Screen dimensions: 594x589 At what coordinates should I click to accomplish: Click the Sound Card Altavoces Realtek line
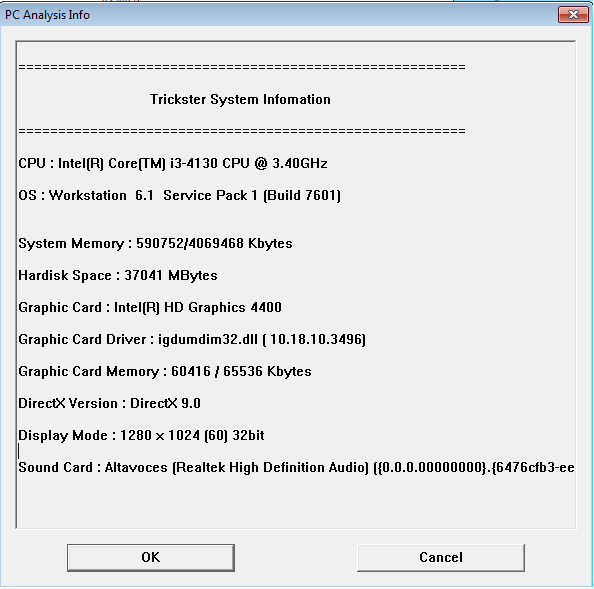pyautogui.click(x=296, y=468)
